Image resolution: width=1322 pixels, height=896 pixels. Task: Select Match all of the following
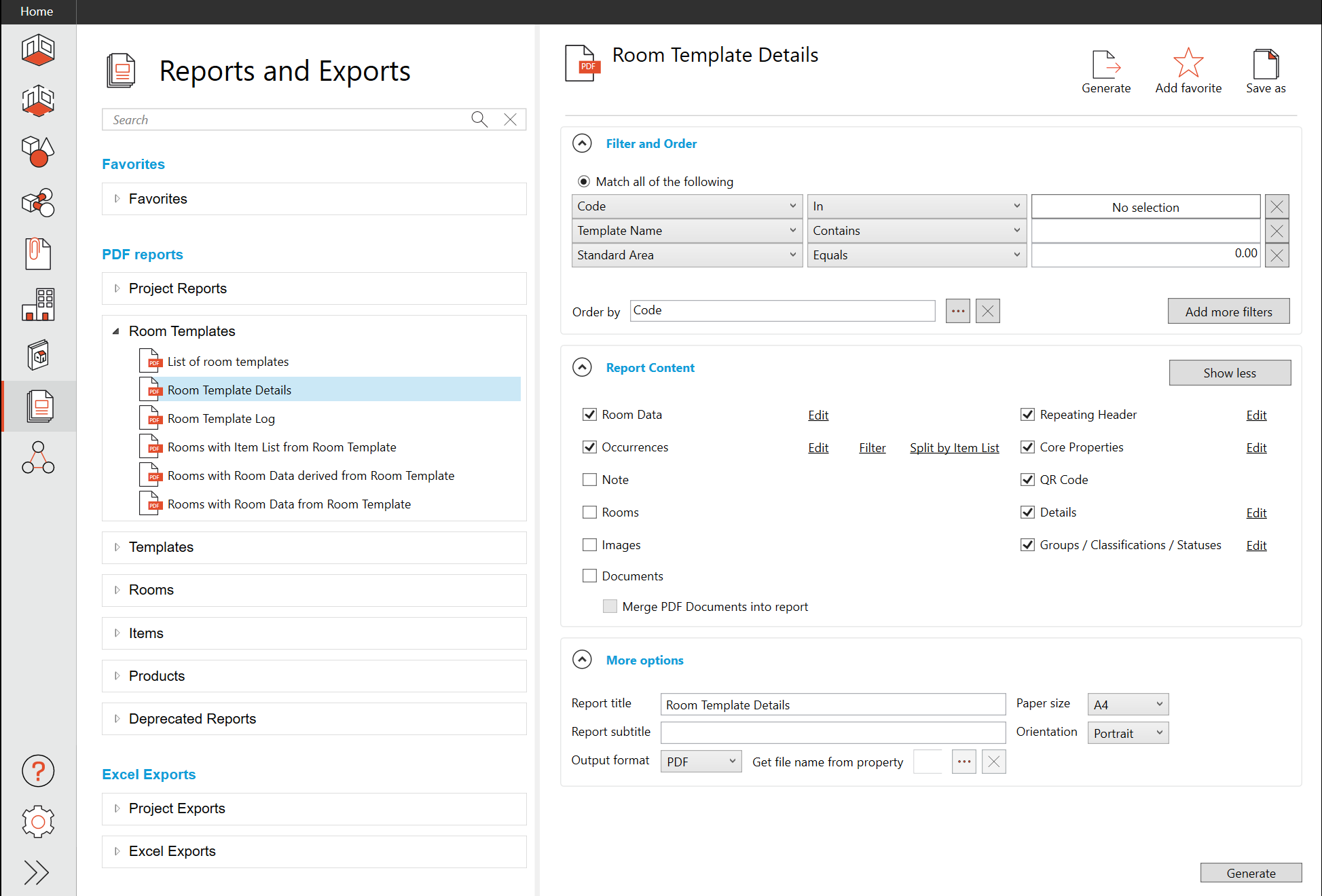tap(584, 182)
